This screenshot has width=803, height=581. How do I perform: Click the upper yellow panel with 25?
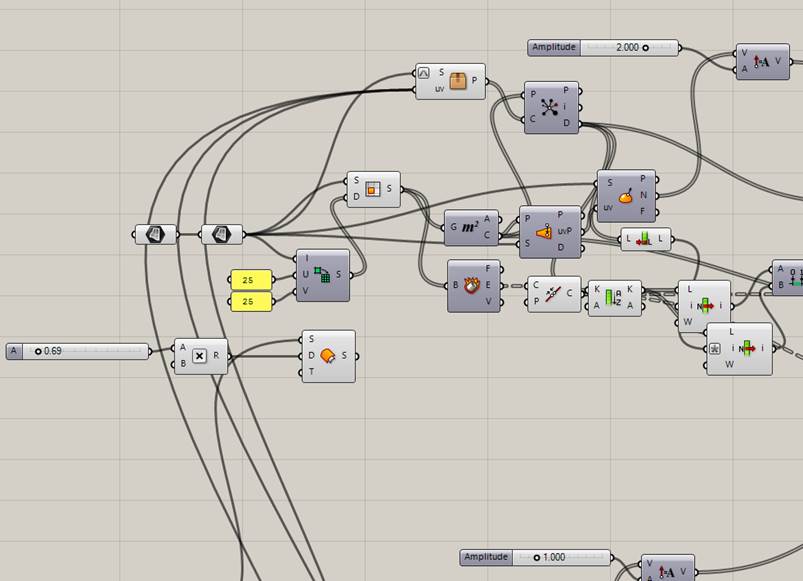tap(251, 279)
